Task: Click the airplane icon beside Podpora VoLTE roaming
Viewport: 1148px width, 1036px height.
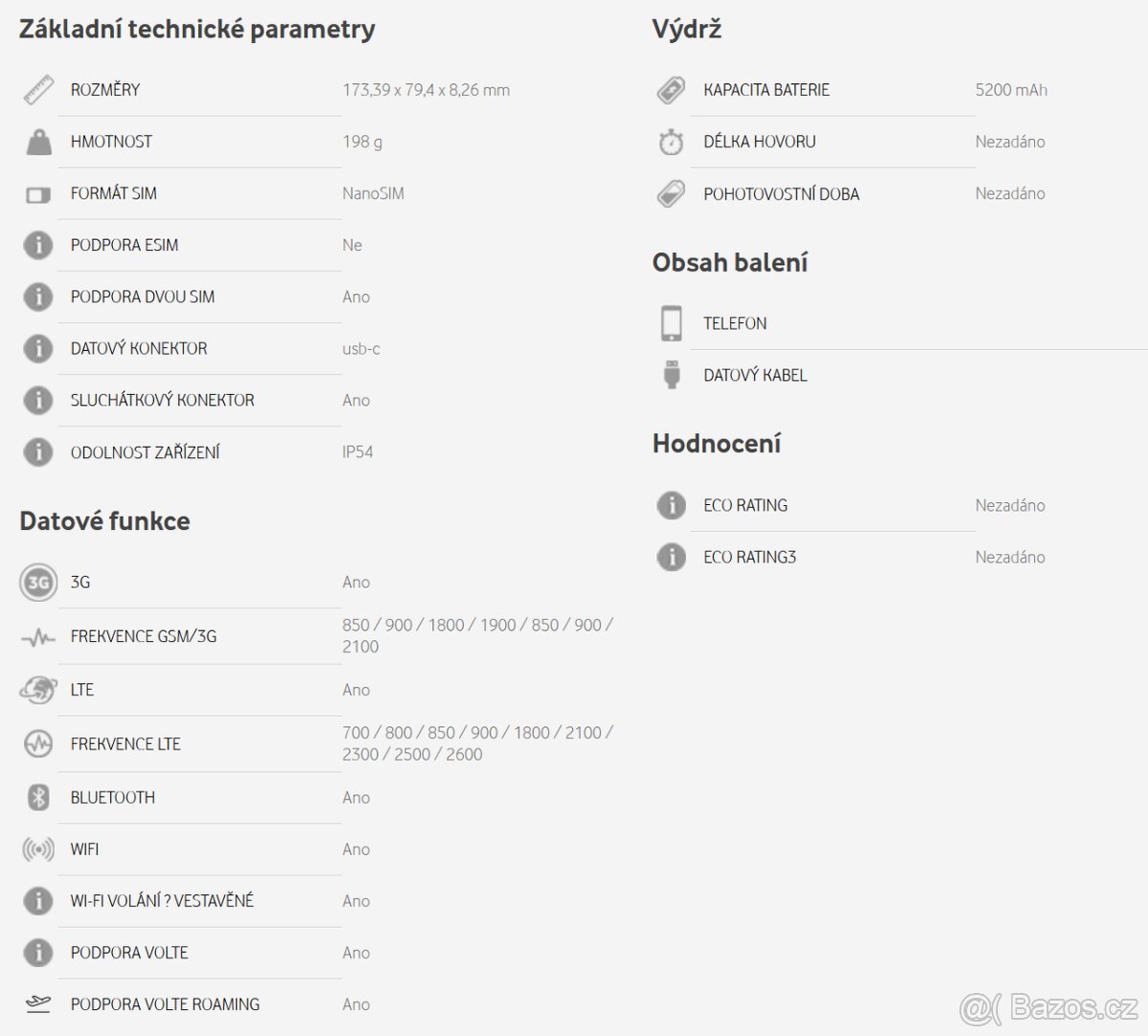Action: click(38, 1004)
